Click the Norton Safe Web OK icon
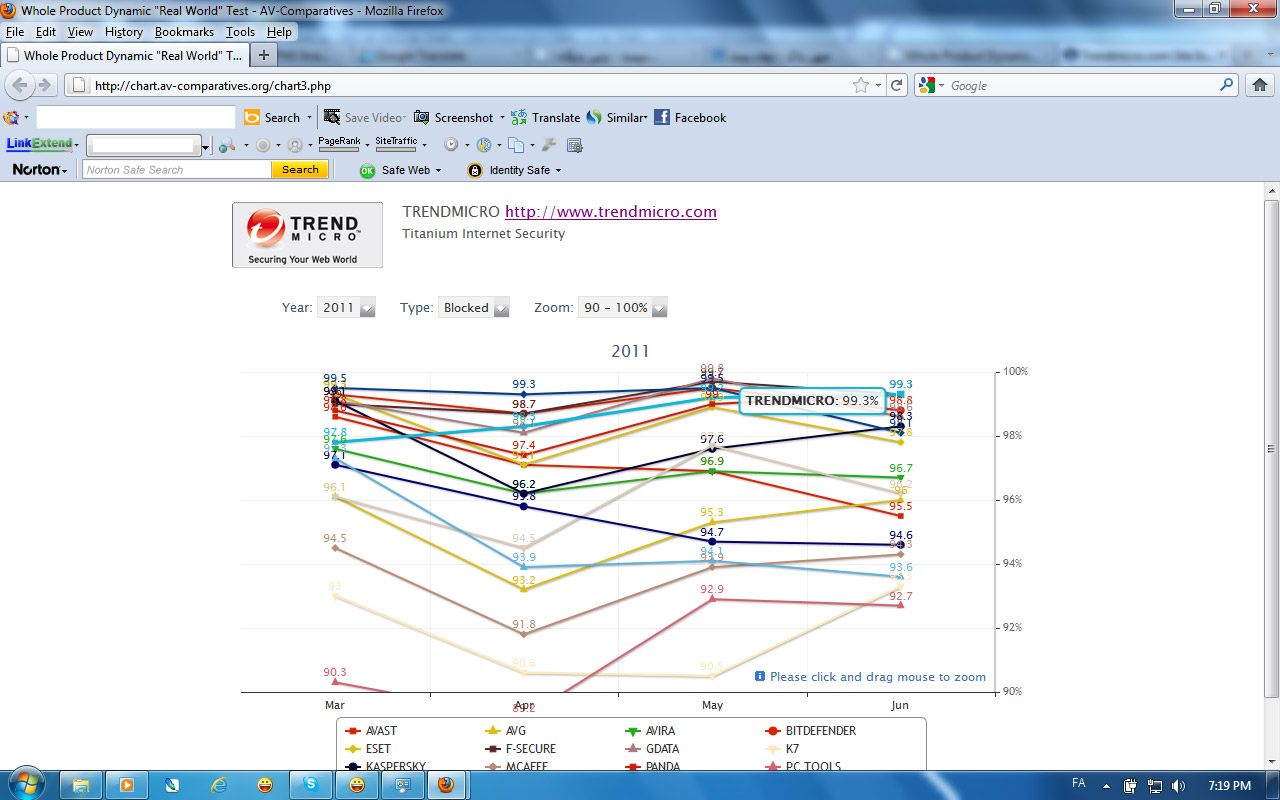 367,170
